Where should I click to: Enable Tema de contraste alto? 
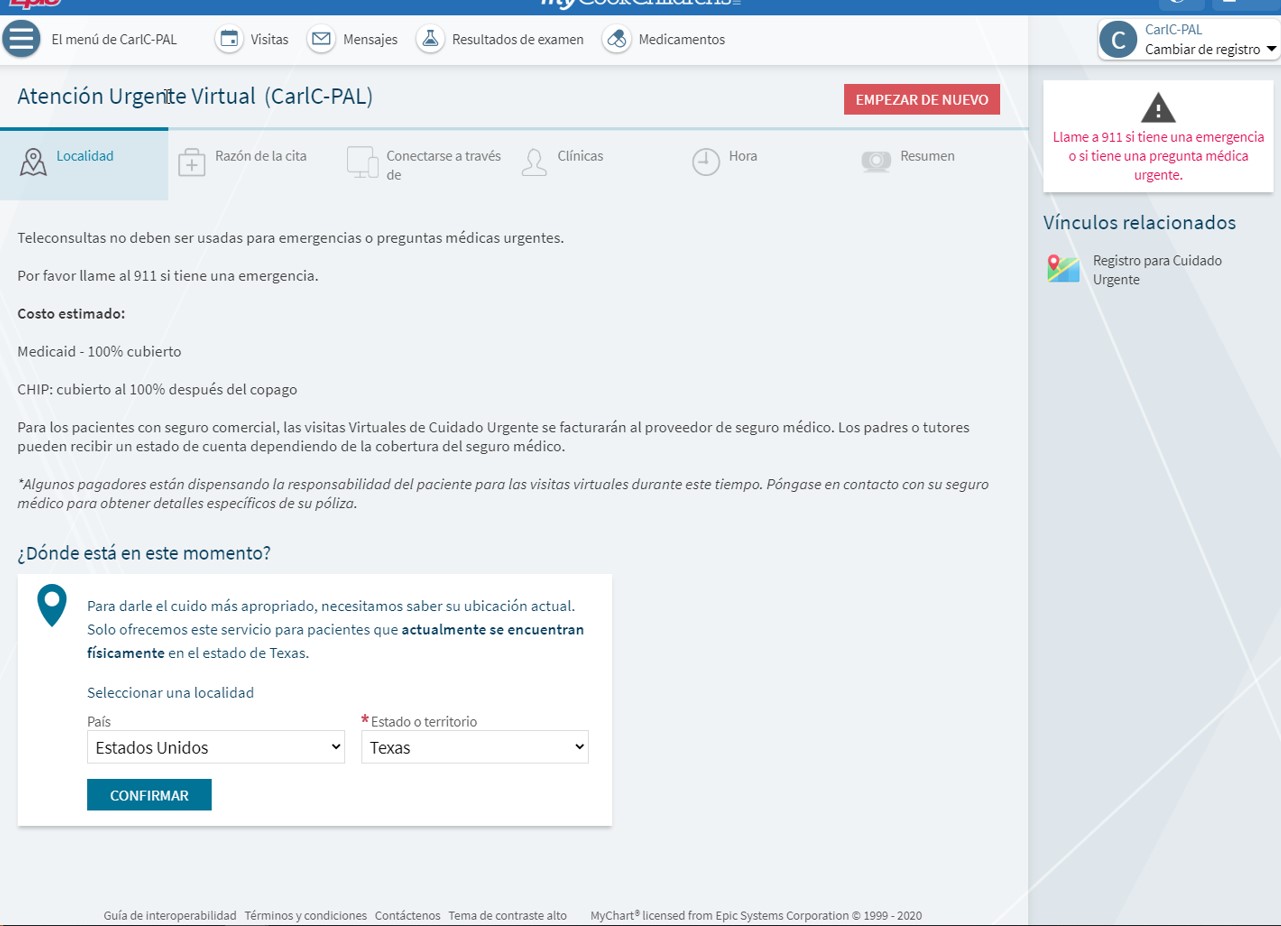click(507, 915)
